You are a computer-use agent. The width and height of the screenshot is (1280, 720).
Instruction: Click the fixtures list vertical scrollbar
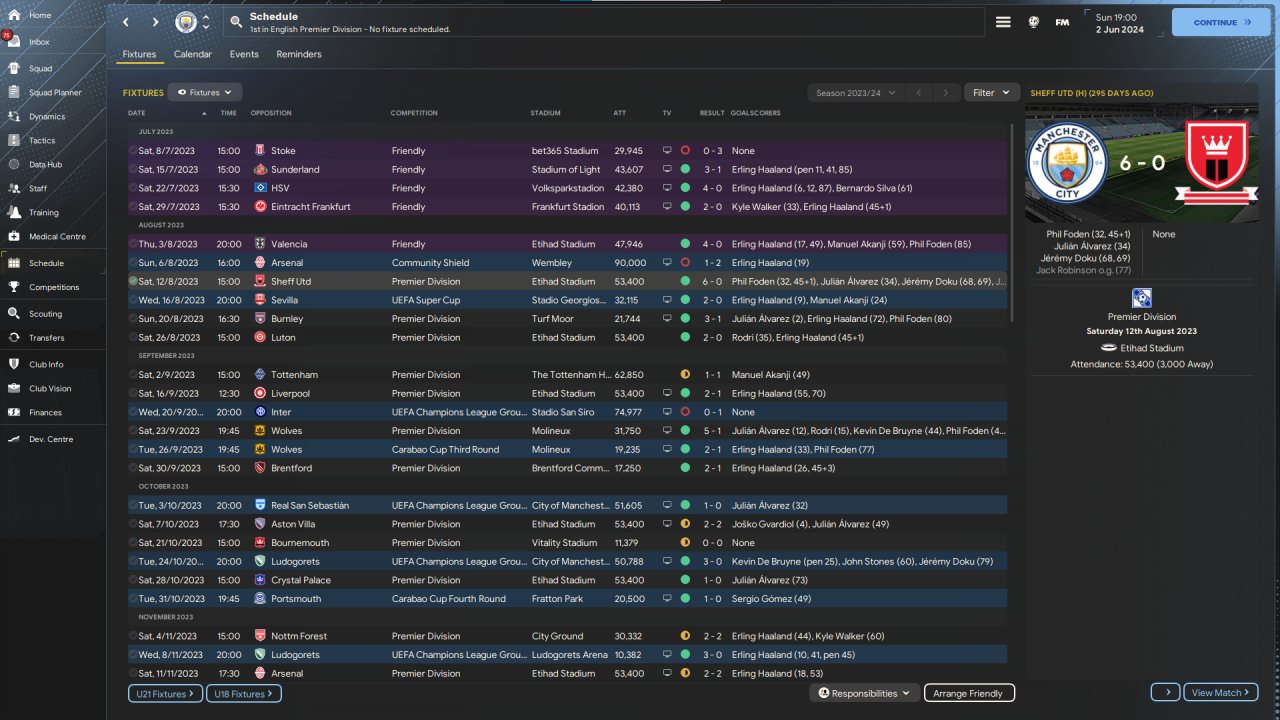pyautogui.click(x=1011, y=222)
